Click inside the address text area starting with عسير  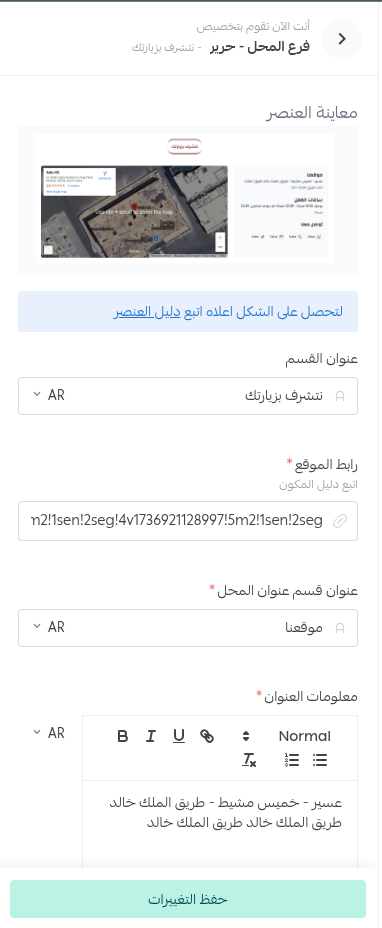[220, 824]
